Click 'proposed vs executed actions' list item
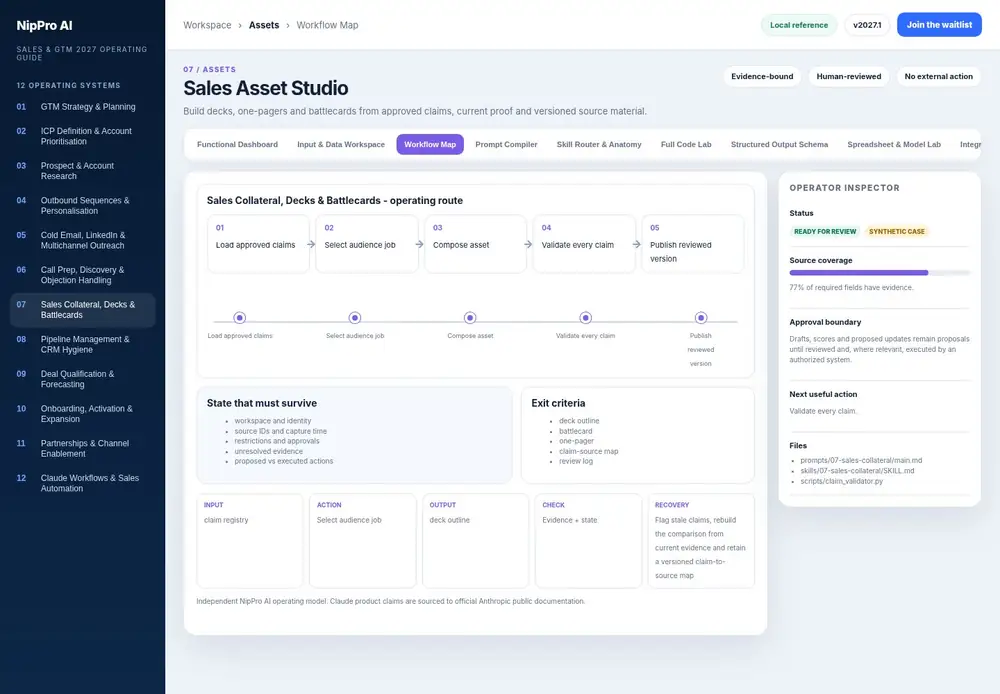 (284, 461)
